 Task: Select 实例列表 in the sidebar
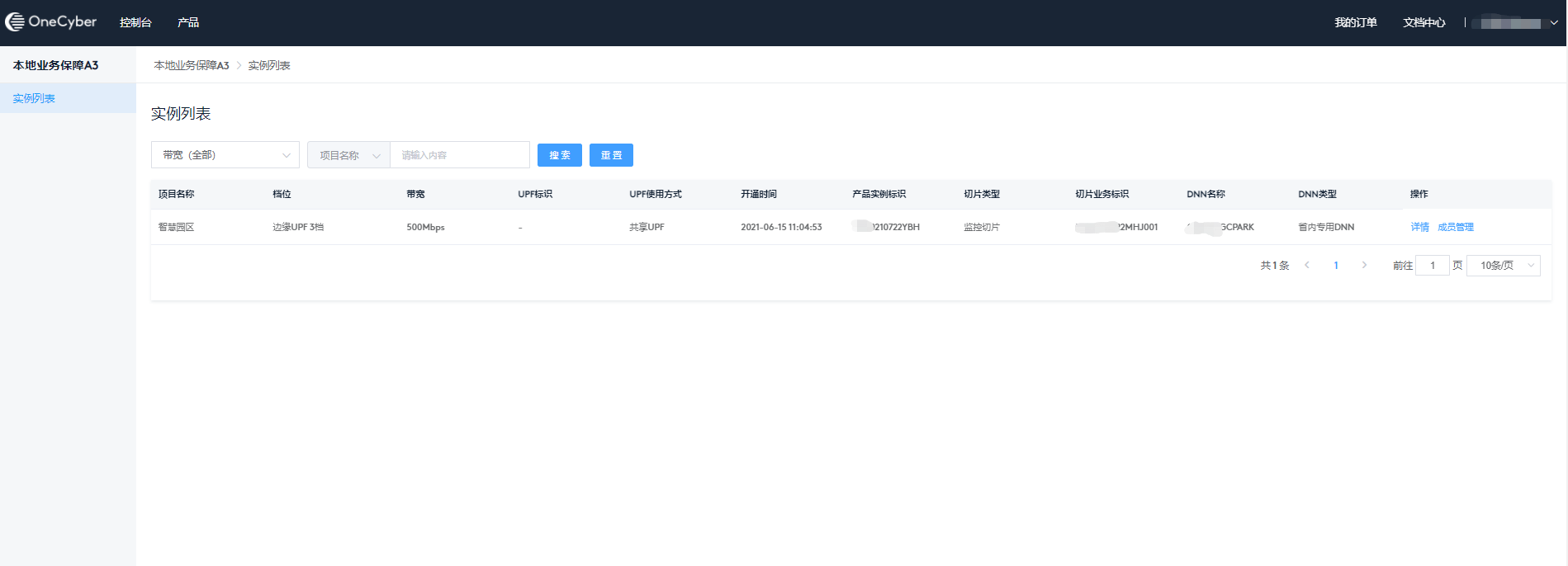(x=34, y=98)
